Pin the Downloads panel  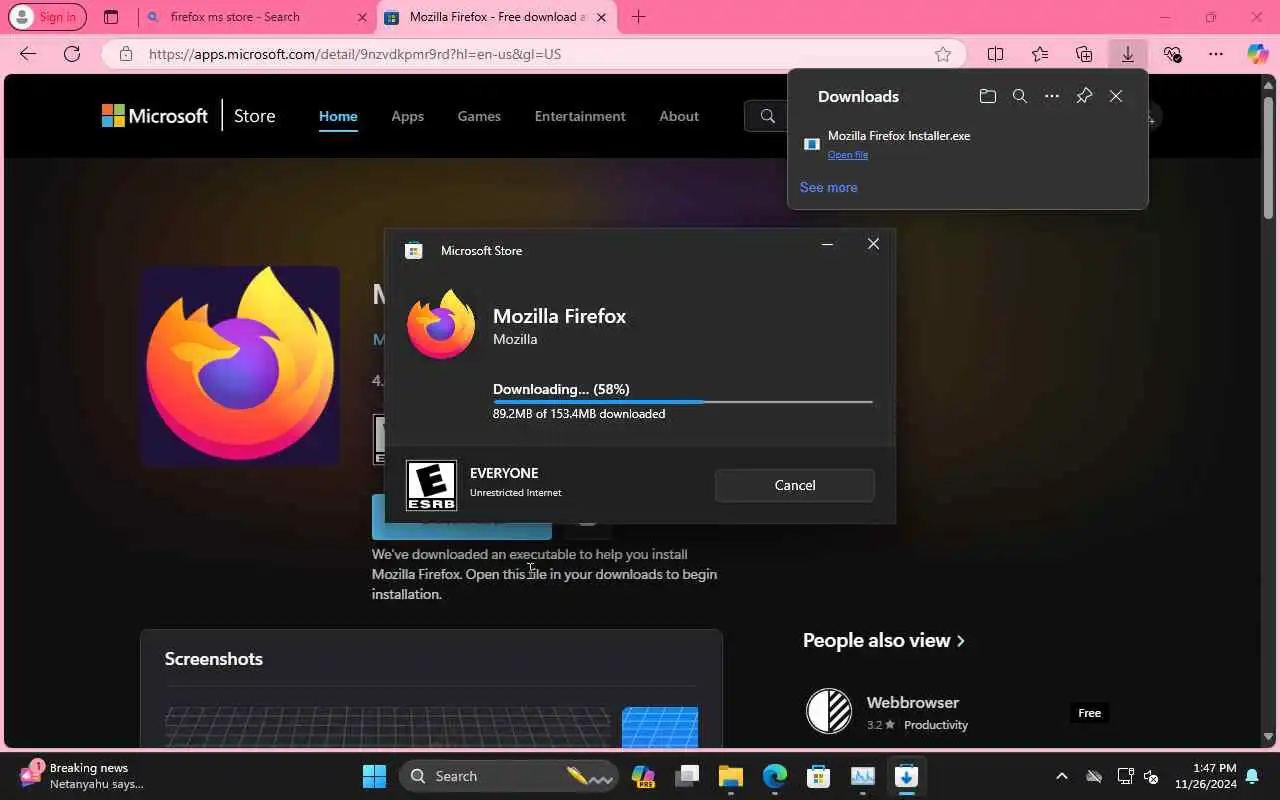pos(1084,96)
